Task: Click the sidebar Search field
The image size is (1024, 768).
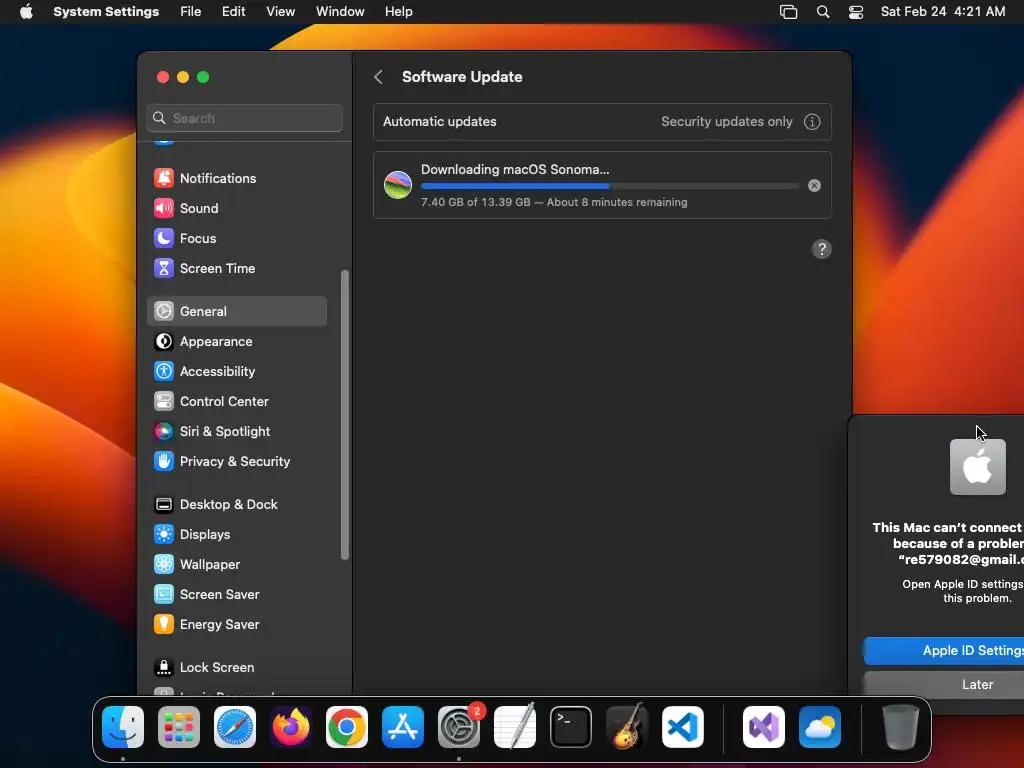Action: click(x=245, y=118)
